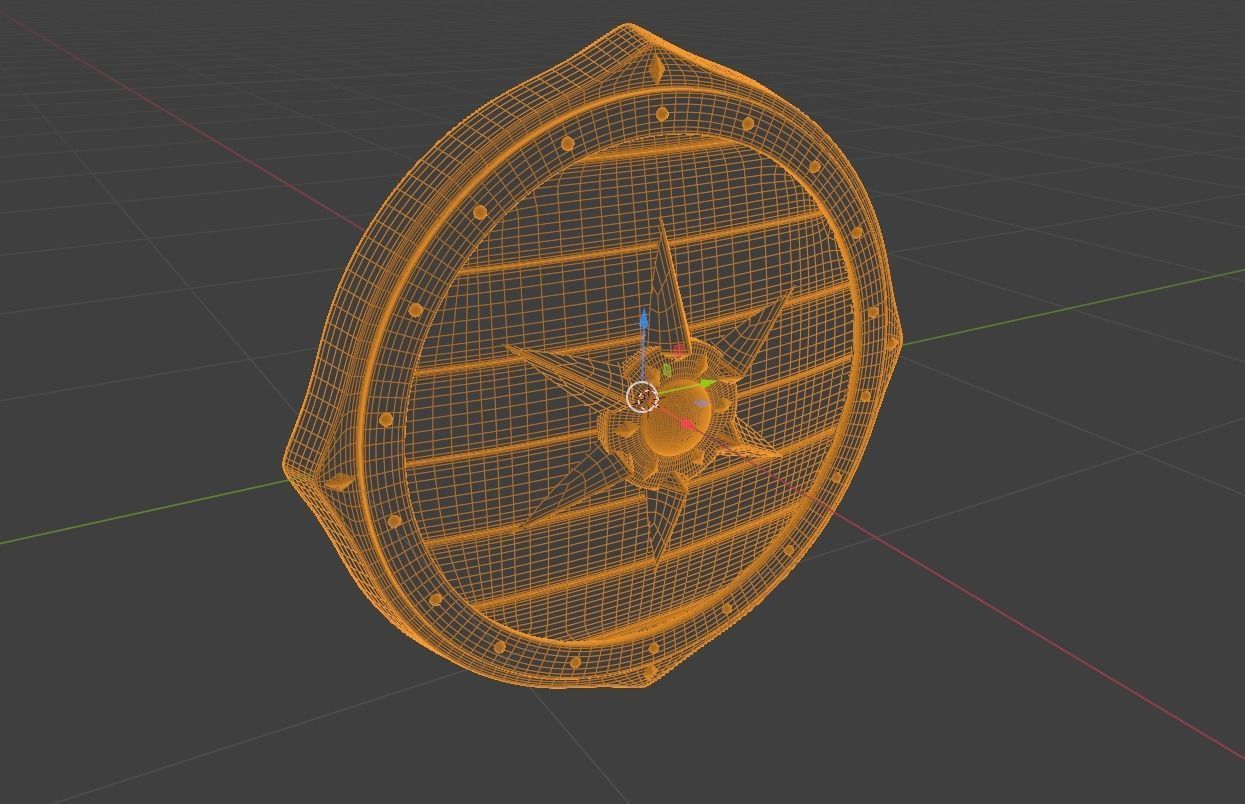This screenshot has height=804, width=1245.
Task: Click the blue plane handle of the gizmo
Action: point(701,404)
